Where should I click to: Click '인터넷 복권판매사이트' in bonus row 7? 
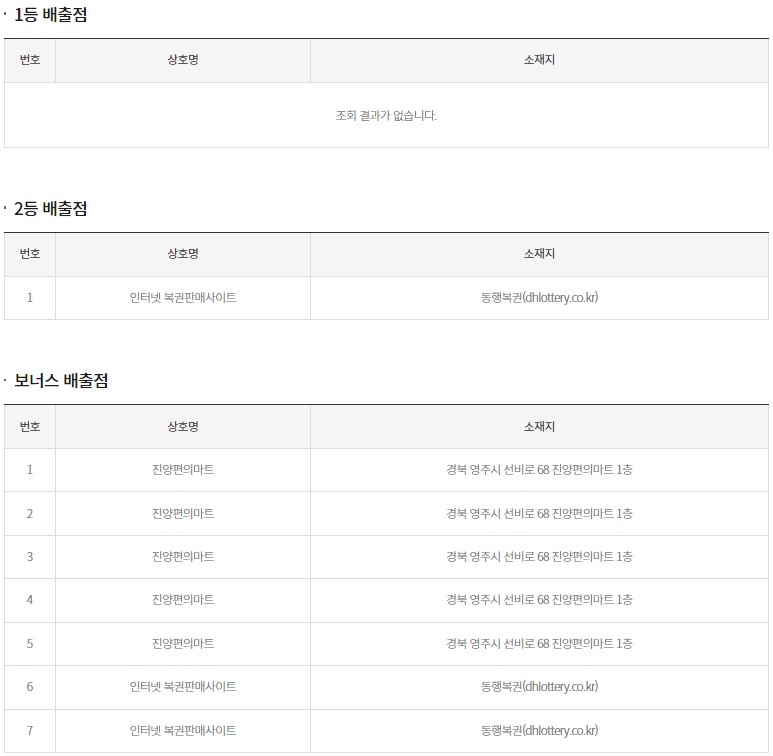point(183,730)
